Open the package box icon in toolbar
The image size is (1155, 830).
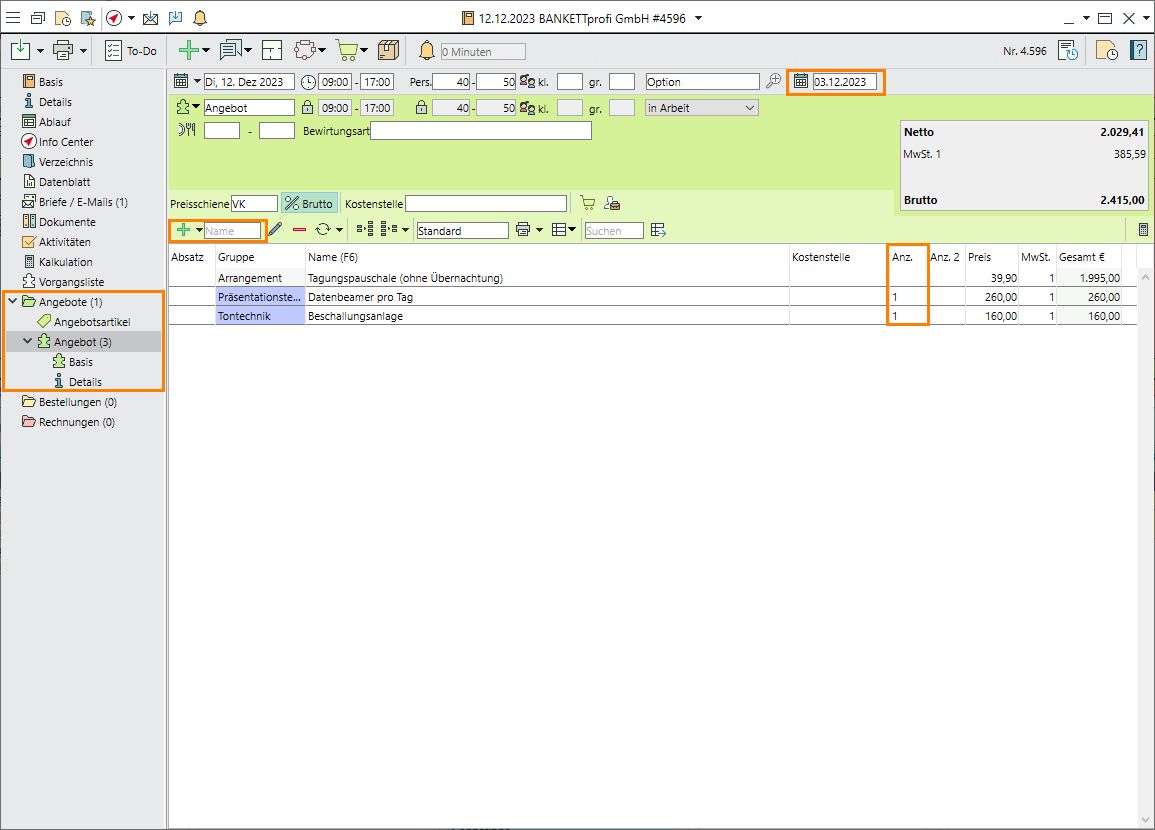coord(389,51)
